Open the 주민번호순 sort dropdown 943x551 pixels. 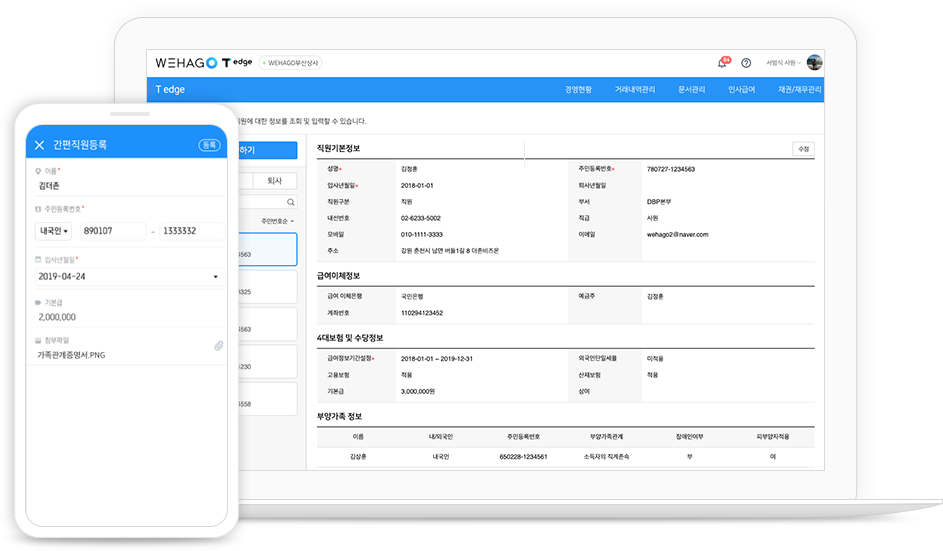coord(277,221)
